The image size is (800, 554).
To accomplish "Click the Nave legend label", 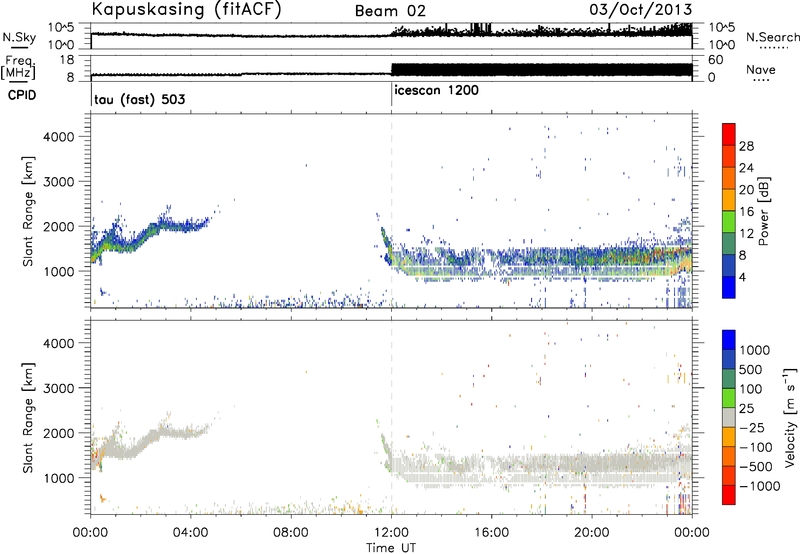I will click(x=761, y=69).
